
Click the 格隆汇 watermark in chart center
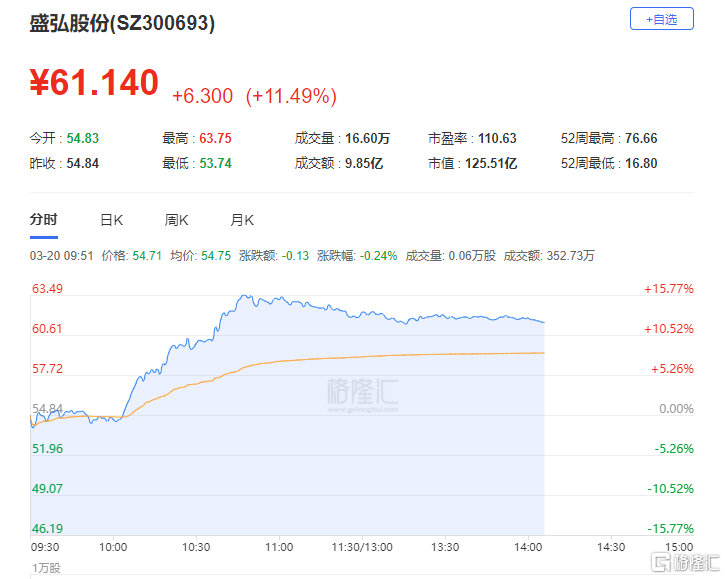pos(362,392)
